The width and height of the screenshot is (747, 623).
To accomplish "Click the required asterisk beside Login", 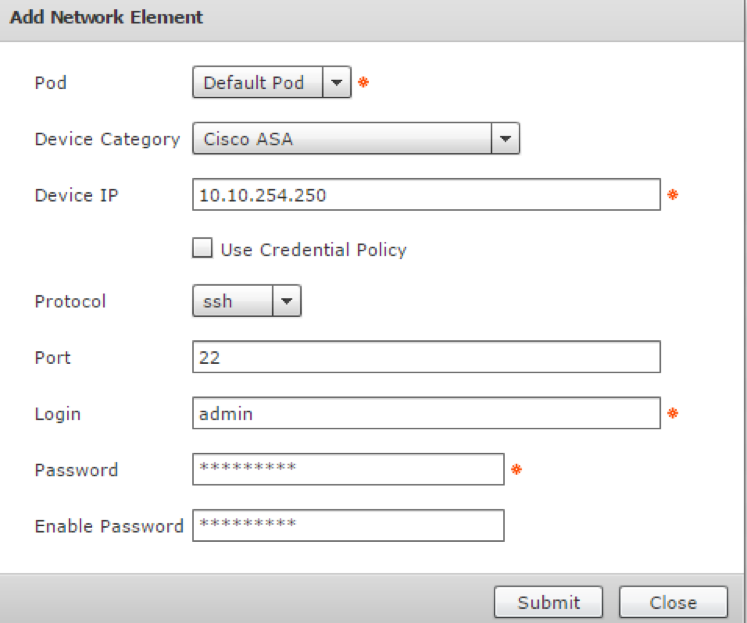I will pos(672,413).
